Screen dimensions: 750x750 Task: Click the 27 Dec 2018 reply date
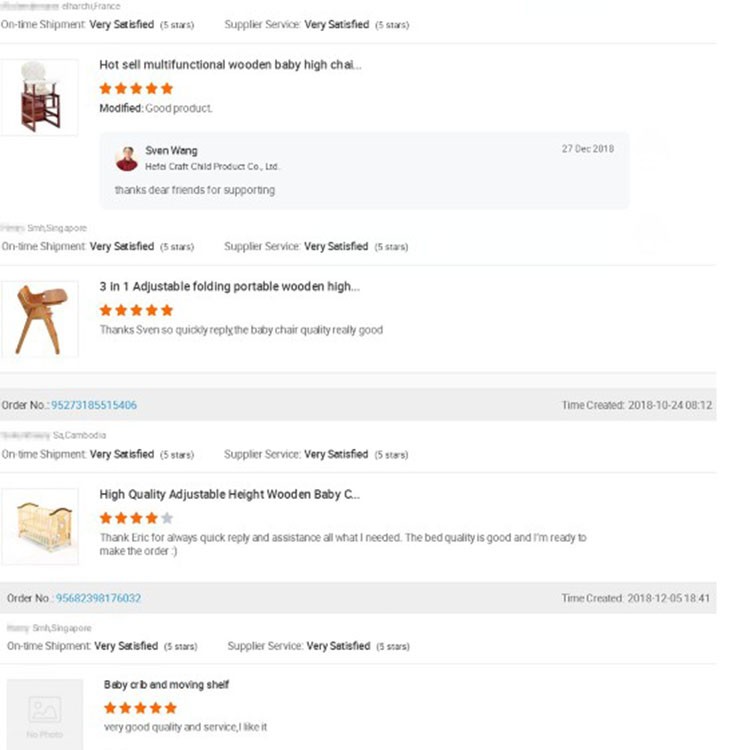coord(588,149)
